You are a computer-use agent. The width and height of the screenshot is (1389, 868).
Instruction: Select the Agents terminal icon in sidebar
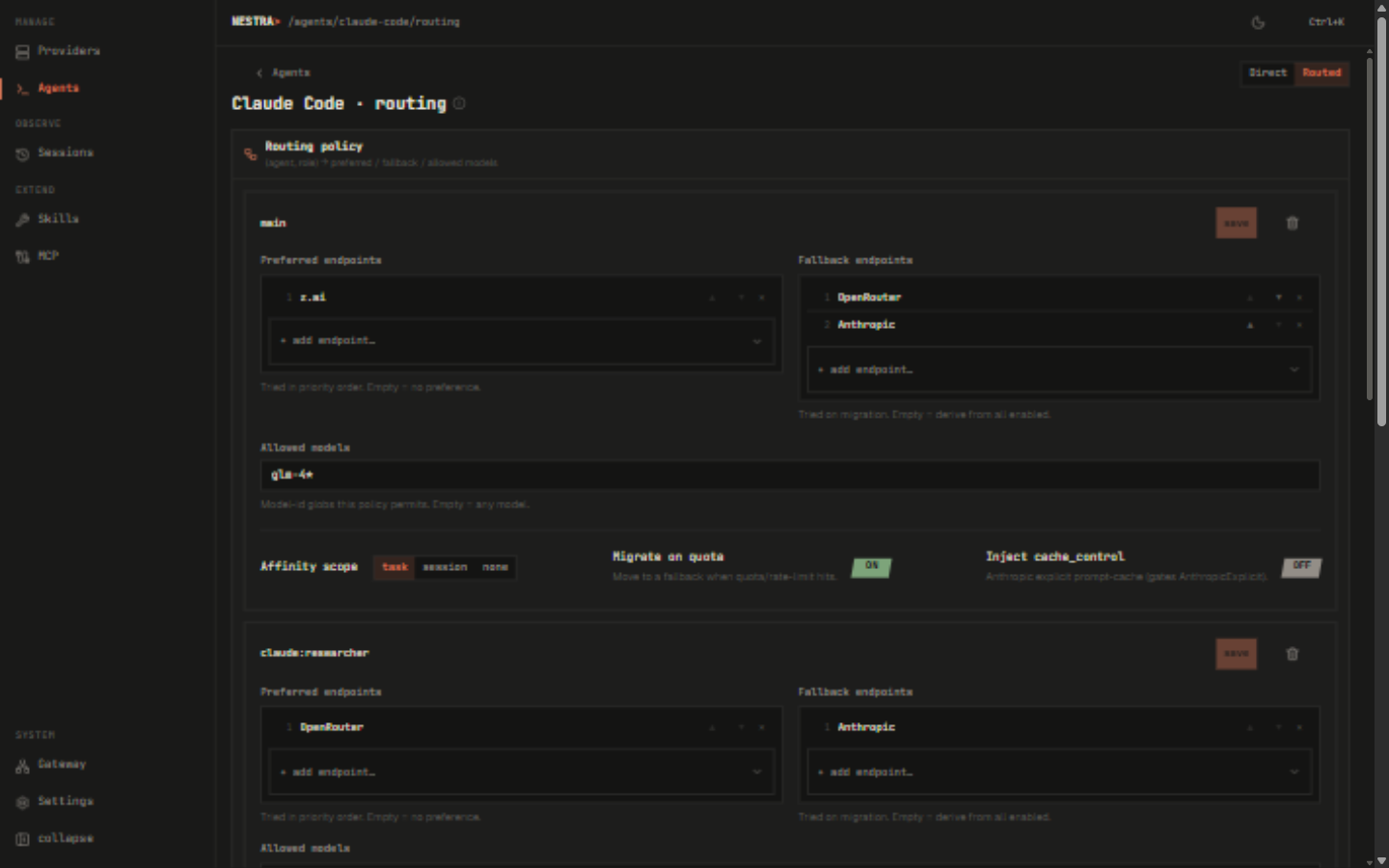click(22, 89)
